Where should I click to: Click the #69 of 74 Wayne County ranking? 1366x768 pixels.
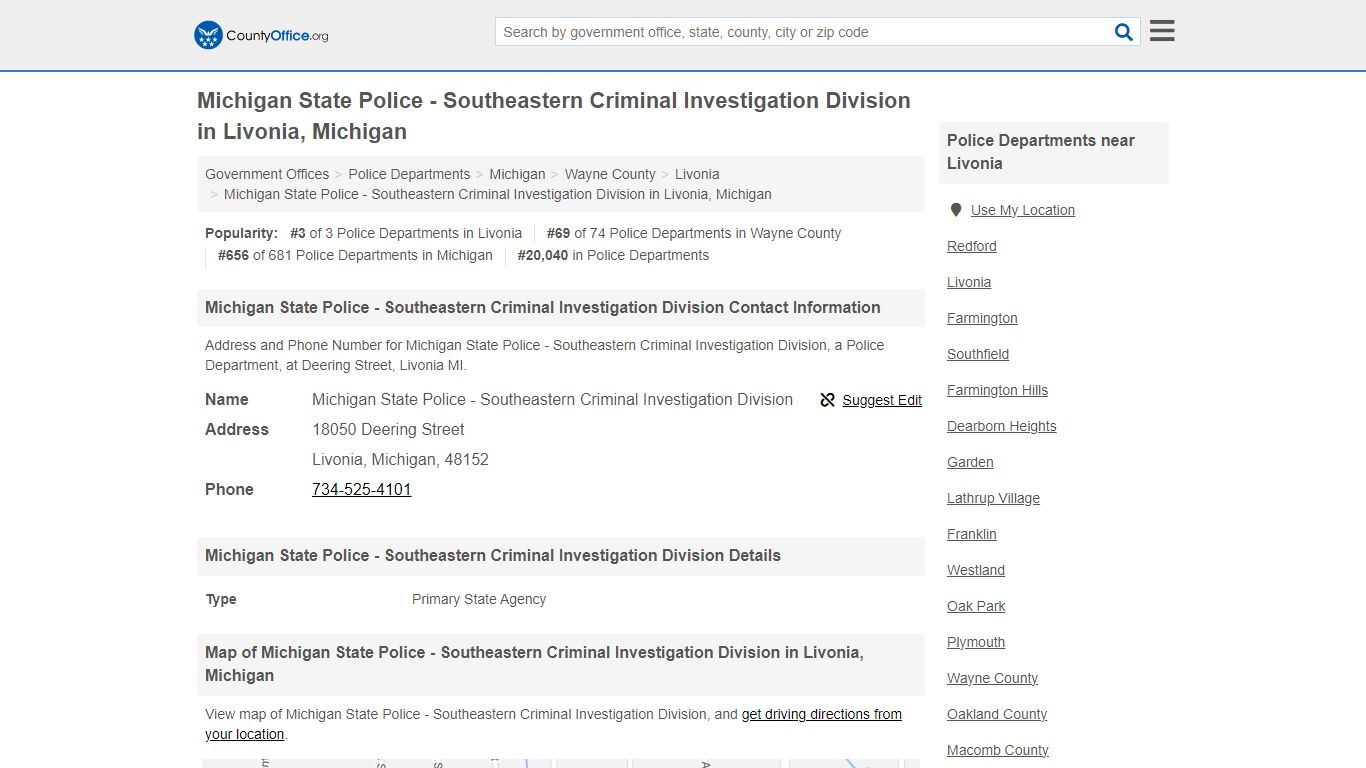(x=694, y=233)
